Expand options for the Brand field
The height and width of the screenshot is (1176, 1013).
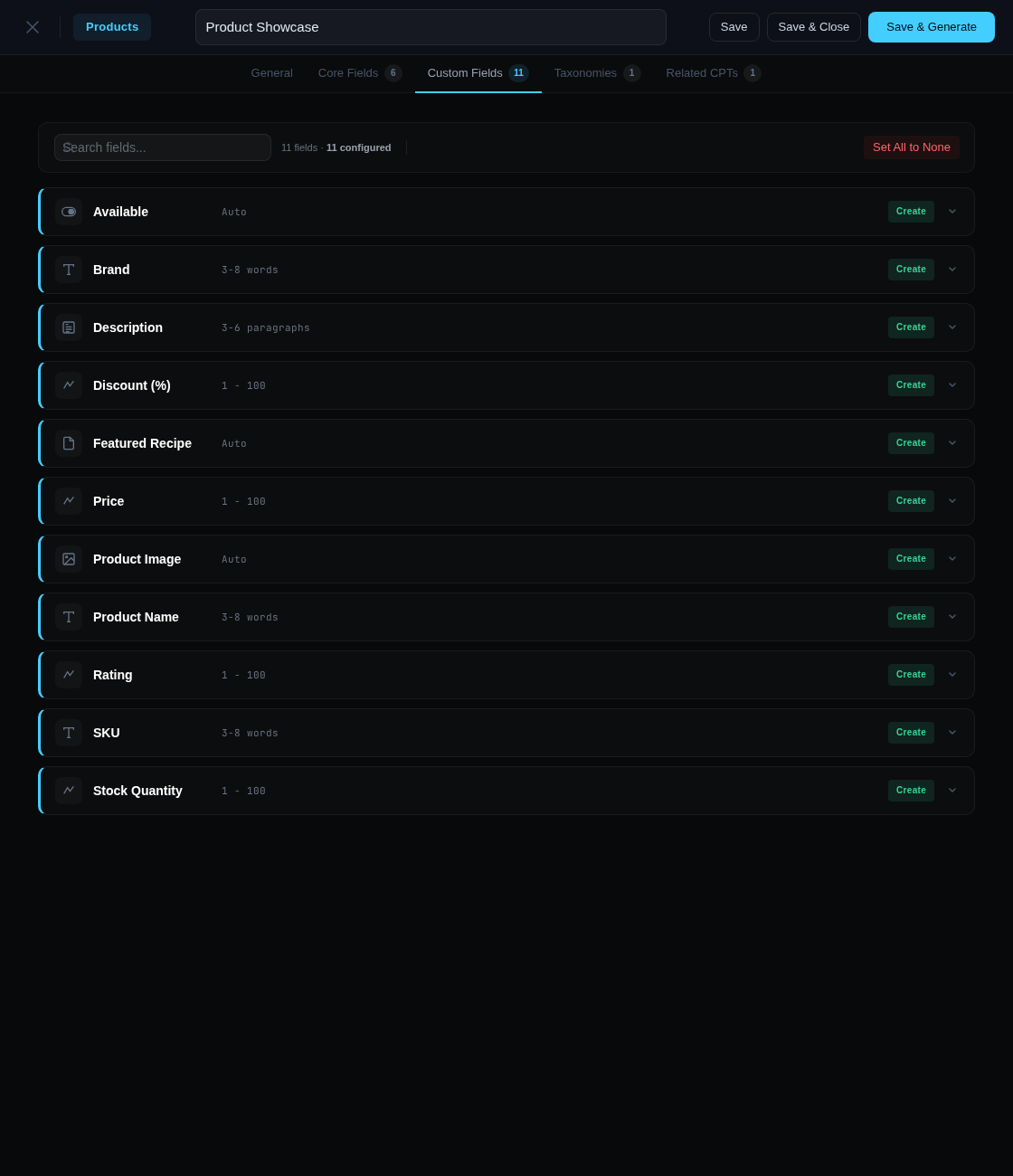coord(952,270)
